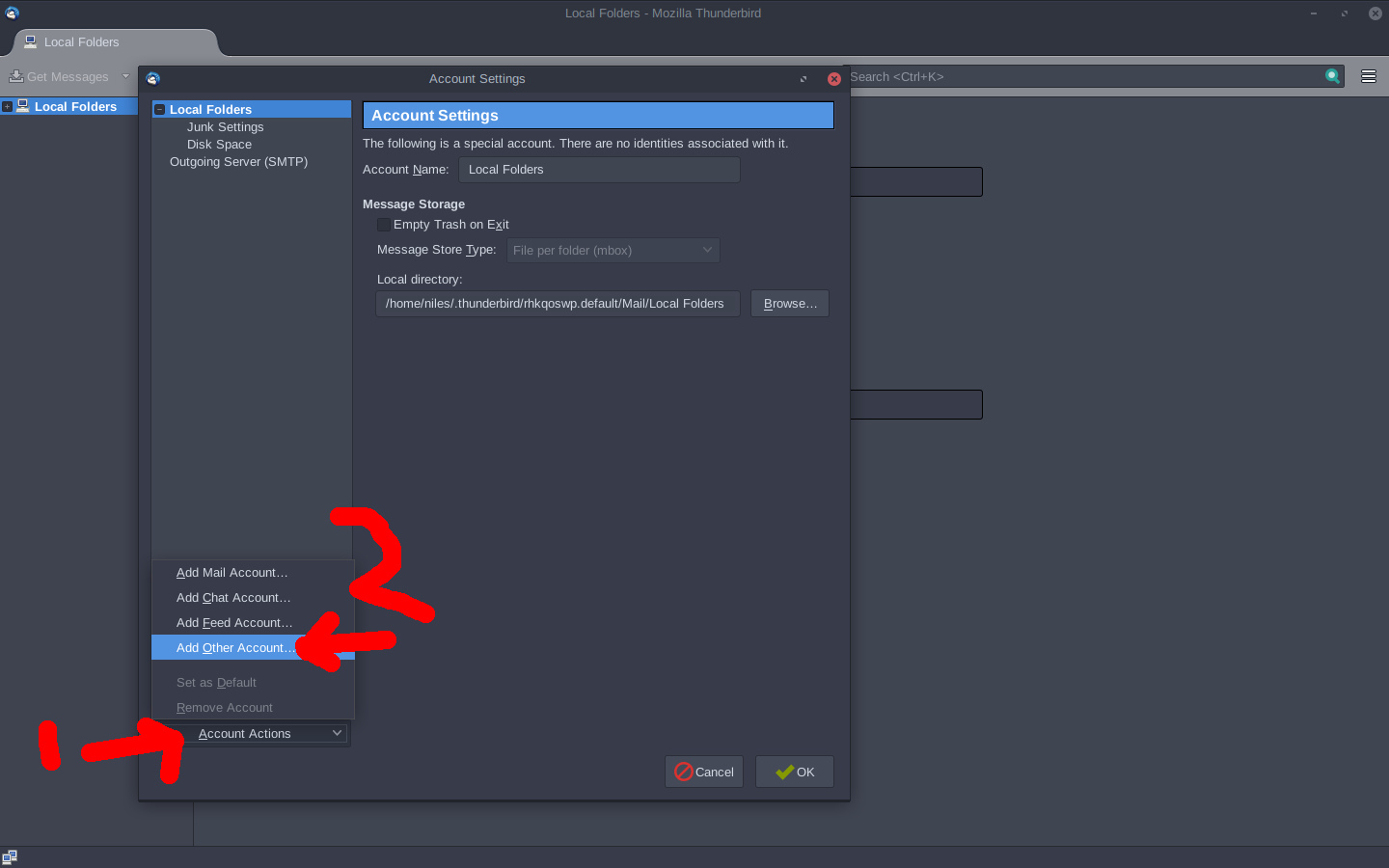Select Local Folders in main folder pane
The height and width of the screenshot is (868, 1389).
(x=75, y=107)
